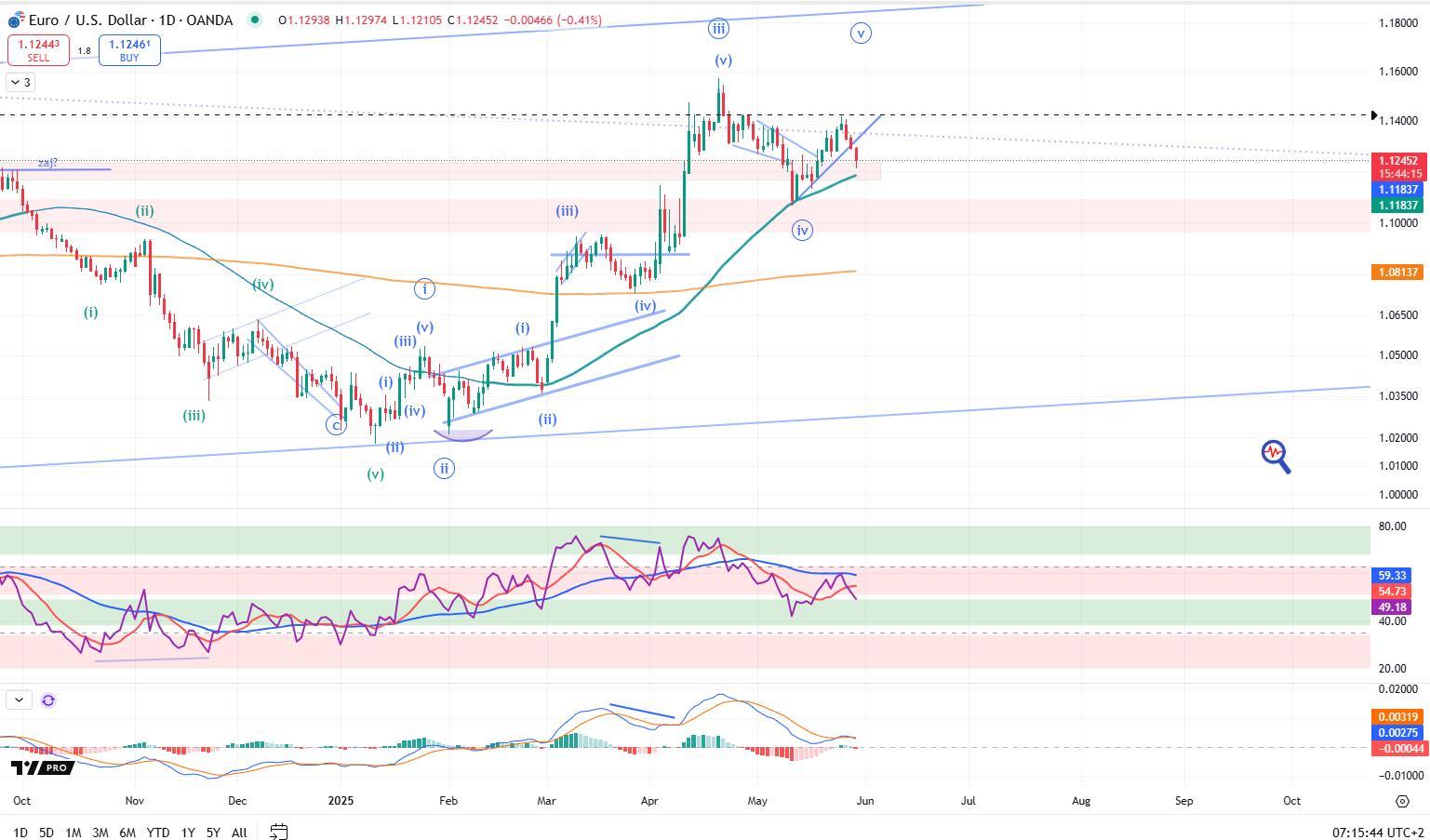Screen dimensions: 1430x840
Task: Choose the All time range
Action: click(x=239, y=833)
